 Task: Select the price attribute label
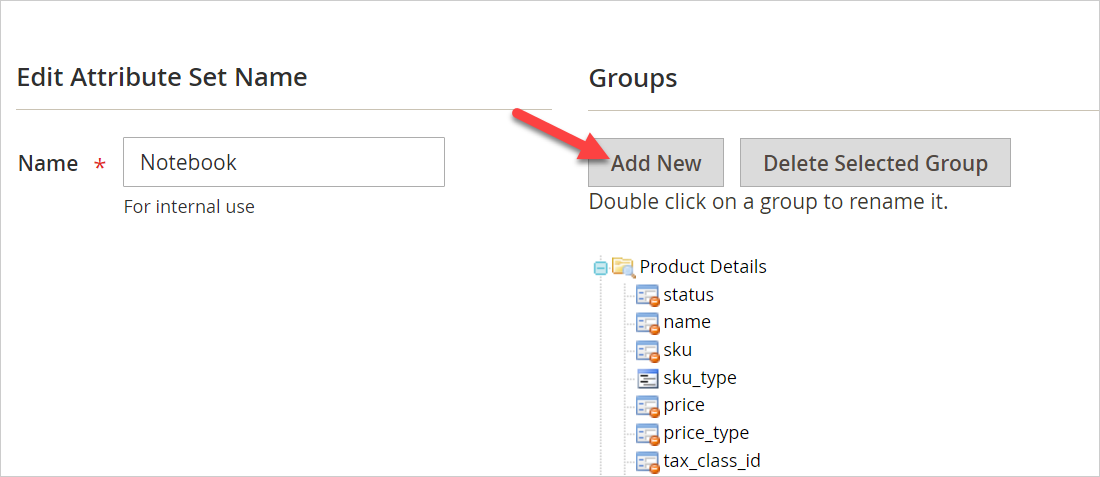coord(684,405)
